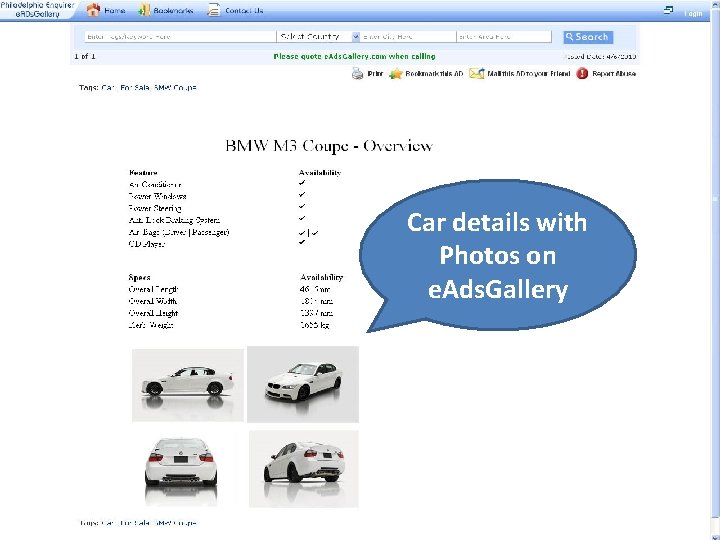Click the BMW M3 Coupe - Overview heading
Screen dimensions: 720x540
click(329, 146)
